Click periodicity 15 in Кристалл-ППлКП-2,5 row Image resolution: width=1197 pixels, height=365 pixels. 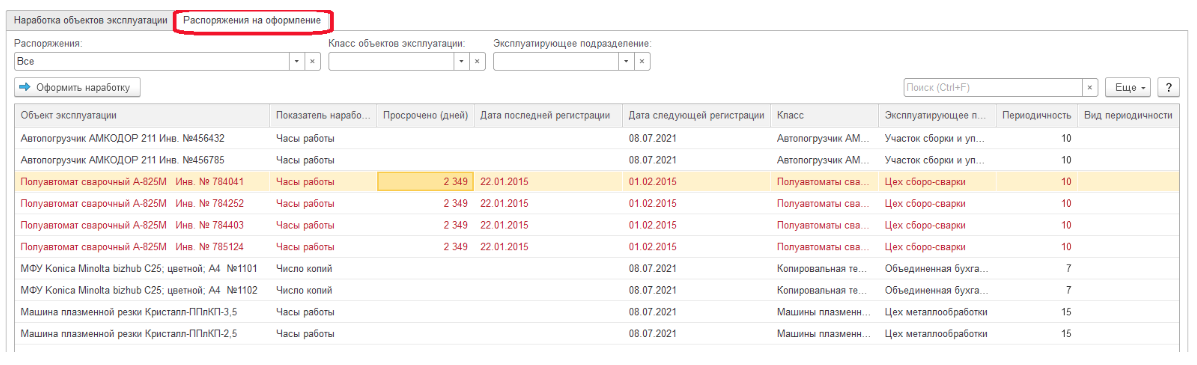1066,334
